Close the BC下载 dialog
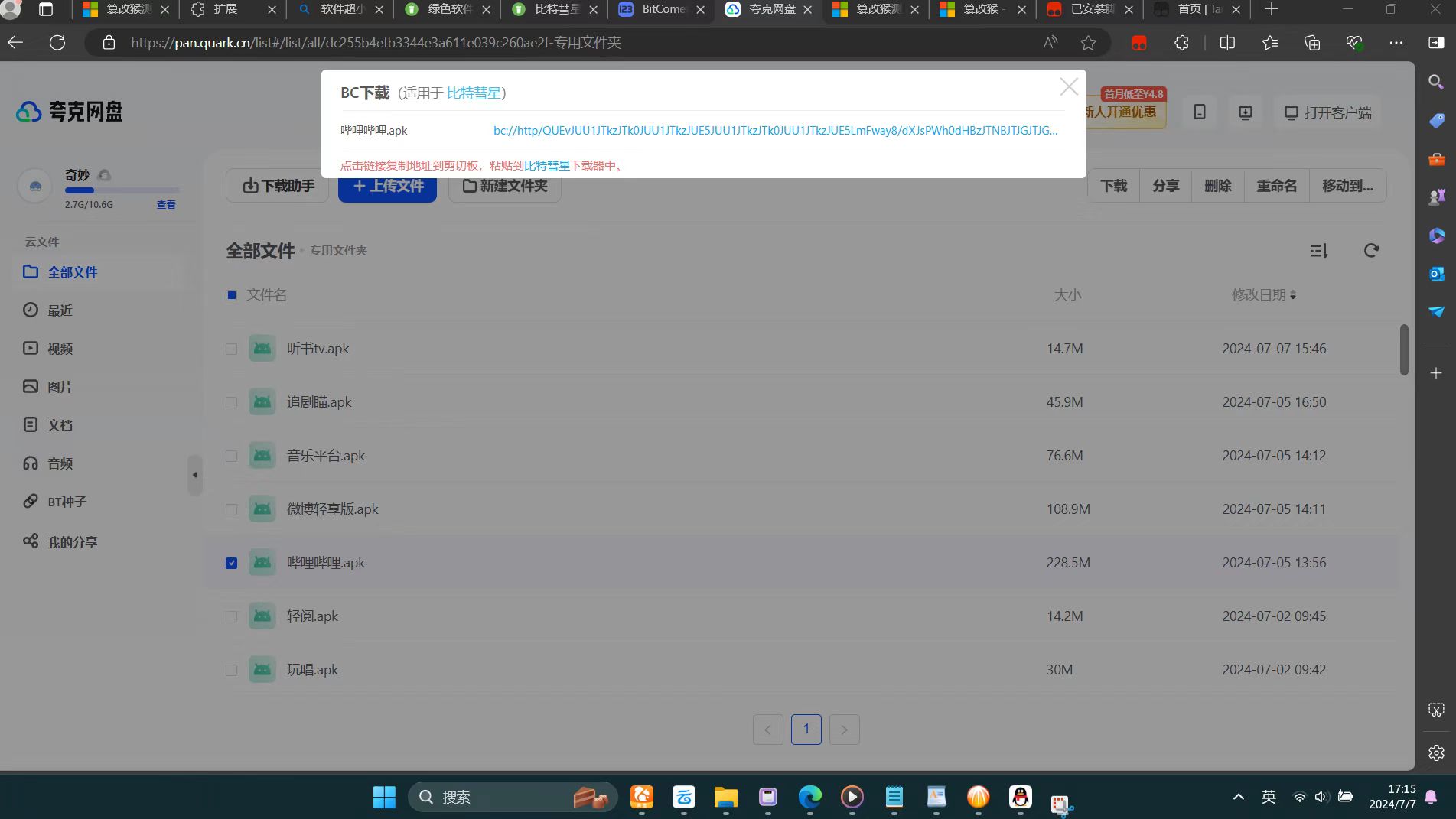Viewport: 1456px width, 819px height. click(x=1068, y=87)
